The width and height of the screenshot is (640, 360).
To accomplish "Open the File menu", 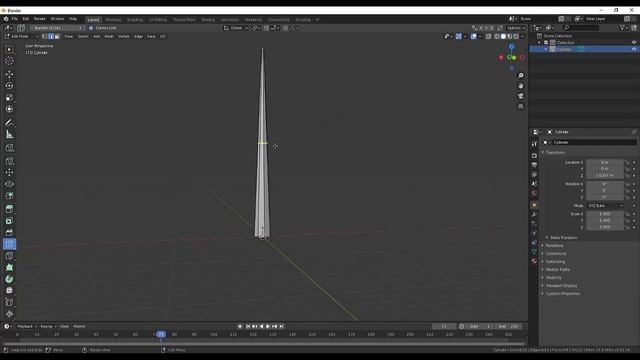I will coord(15,19).
